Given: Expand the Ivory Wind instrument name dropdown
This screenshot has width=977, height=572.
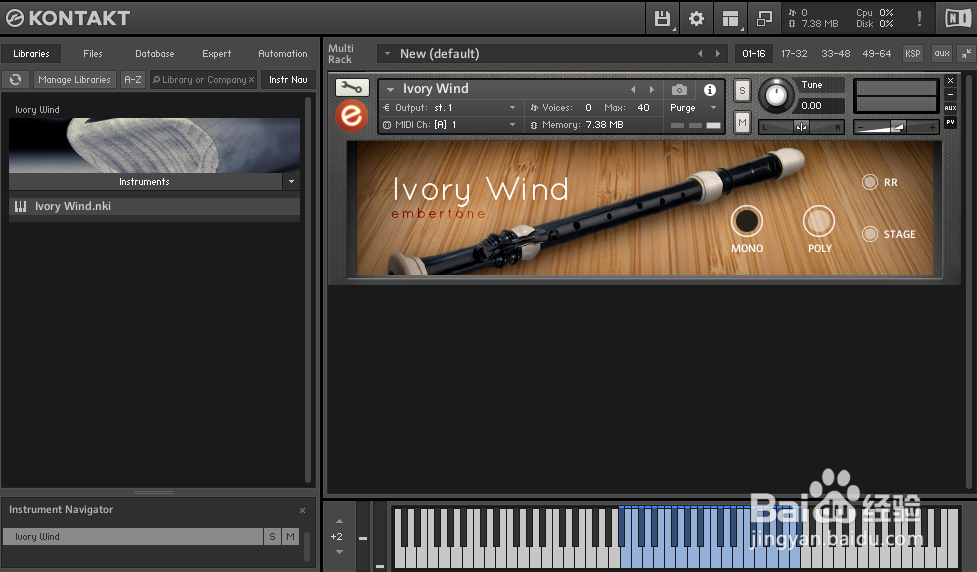Looking at the screenshot, I should coord(390,89).
